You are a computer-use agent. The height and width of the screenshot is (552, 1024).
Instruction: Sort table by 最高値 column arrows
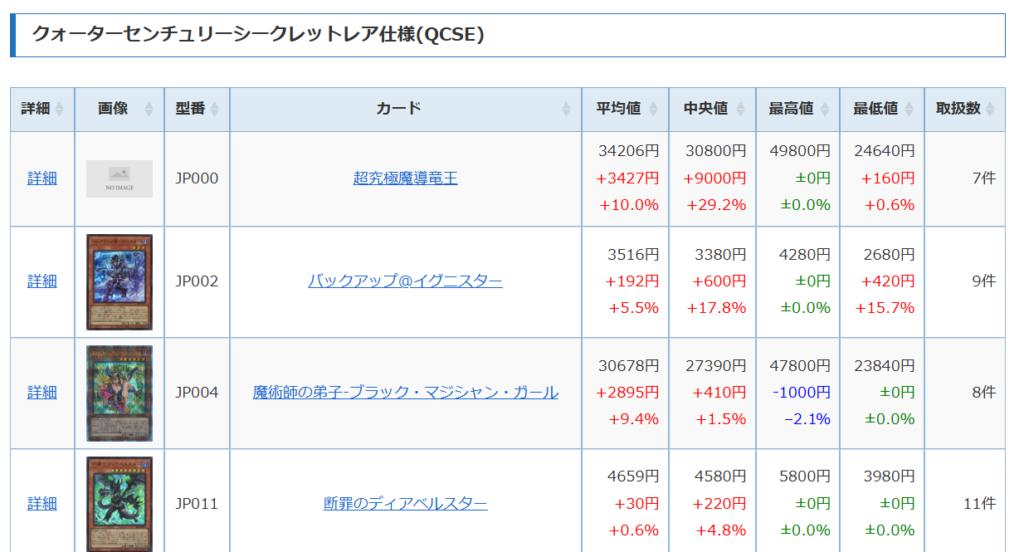825,109
